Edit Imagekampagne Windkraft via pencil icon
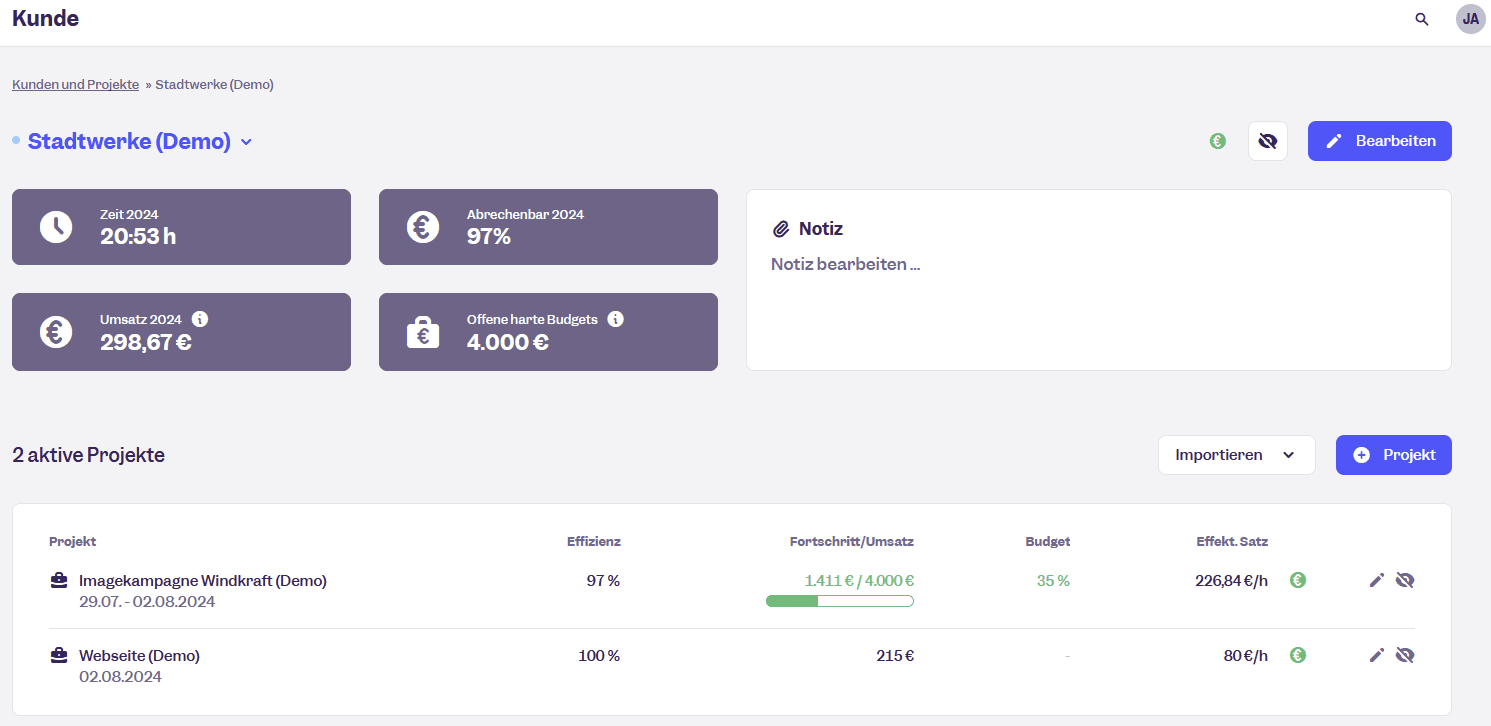1491x726 pixels. coord(1377,580)
